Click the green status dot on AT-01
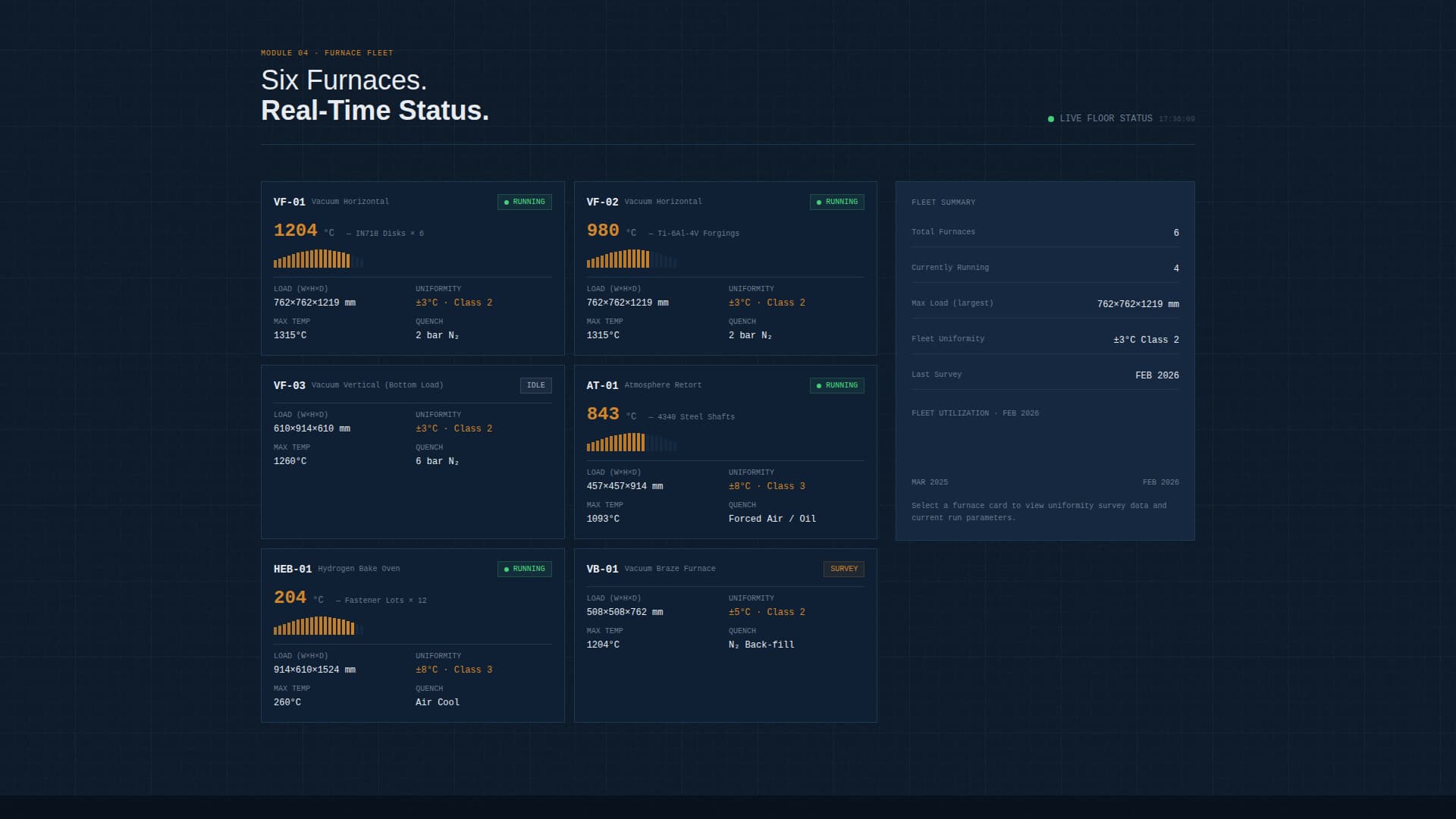1456x819 pixels. pos(818,385)
